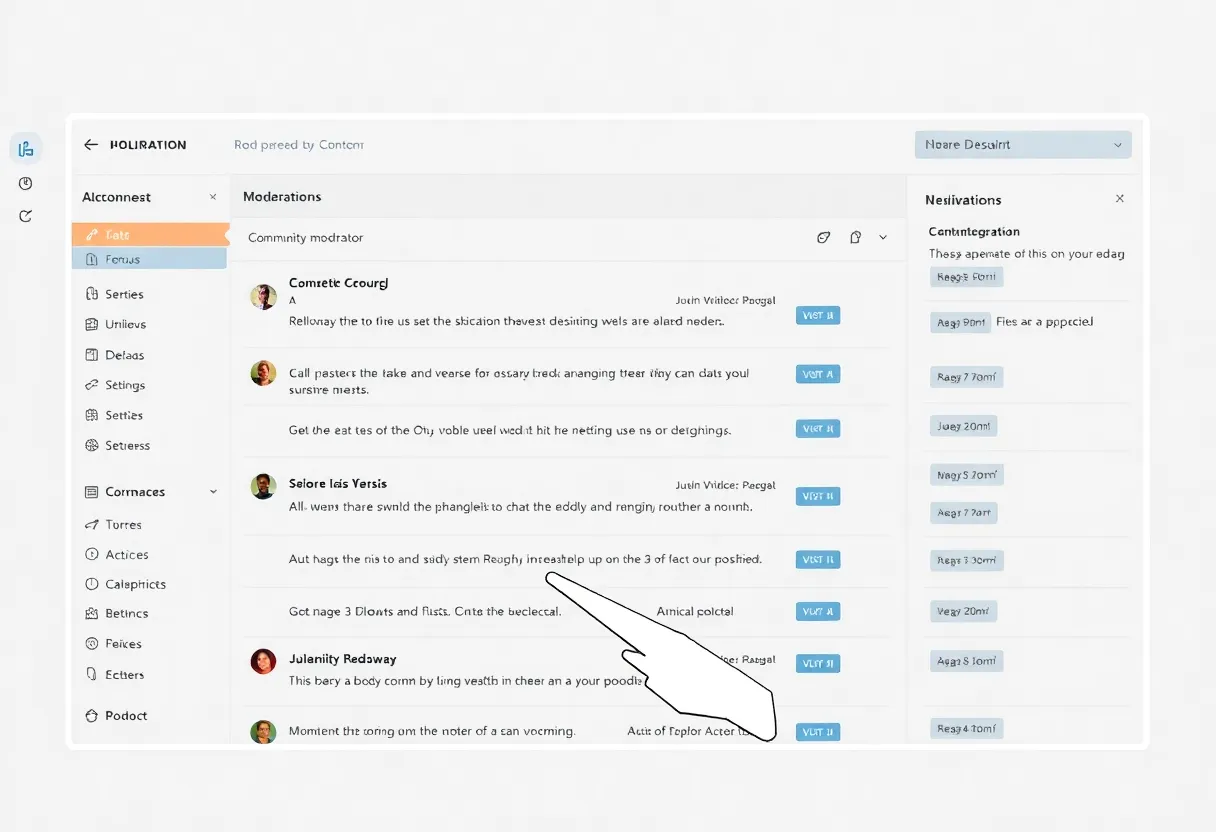This screenshot has height=832, width=1216.
Task: Click the Contantegration notification heading
Action: [x=974, y=232]
